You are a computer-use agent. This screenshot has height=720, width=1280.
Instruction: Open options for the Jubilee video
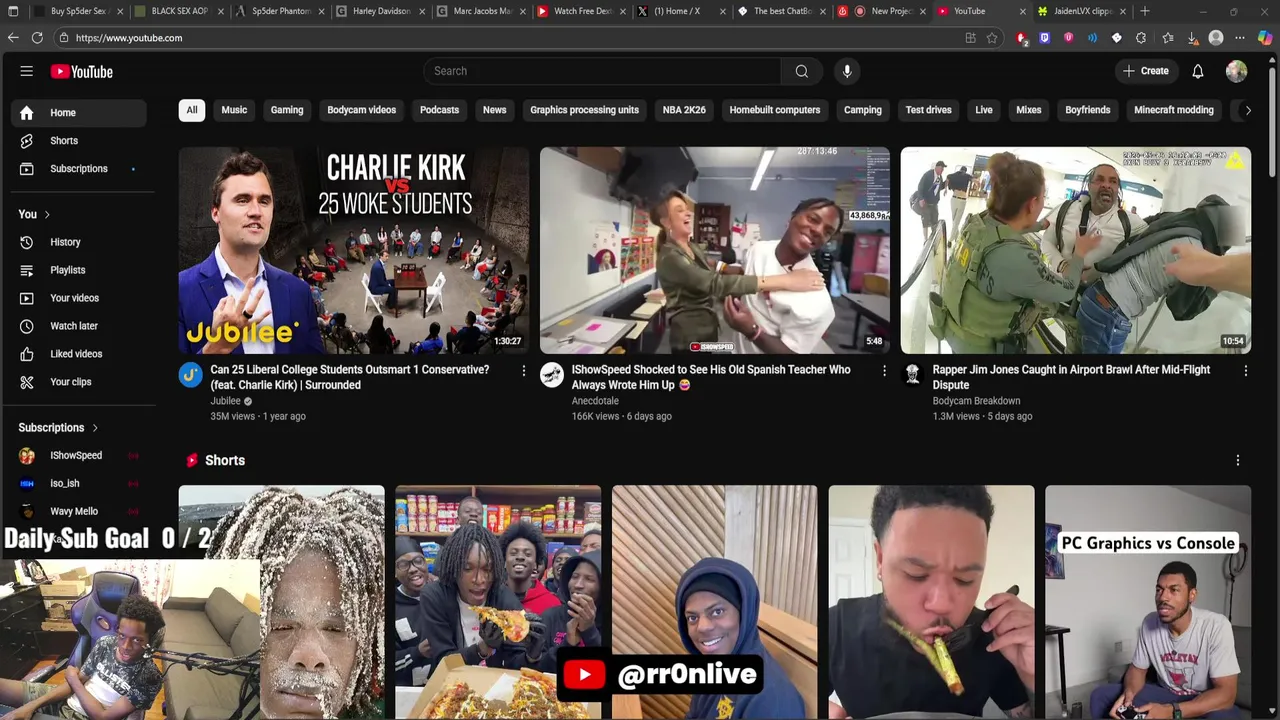(523, 371)
